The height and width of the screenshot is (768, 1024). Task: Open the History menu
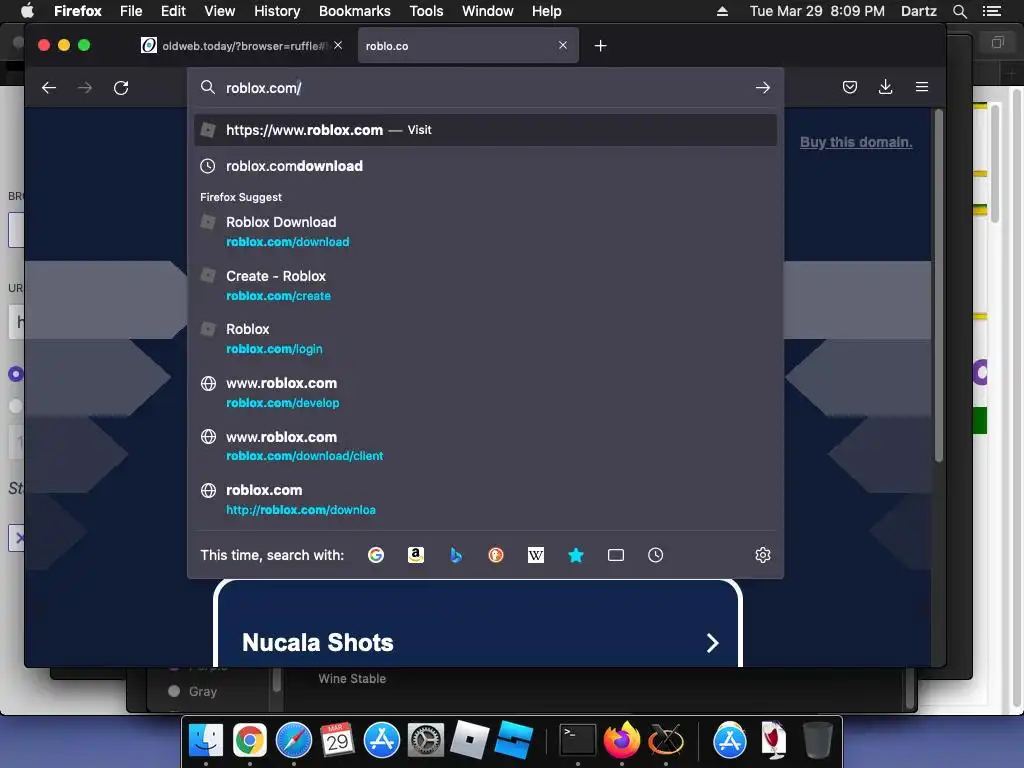click(277, 11)
